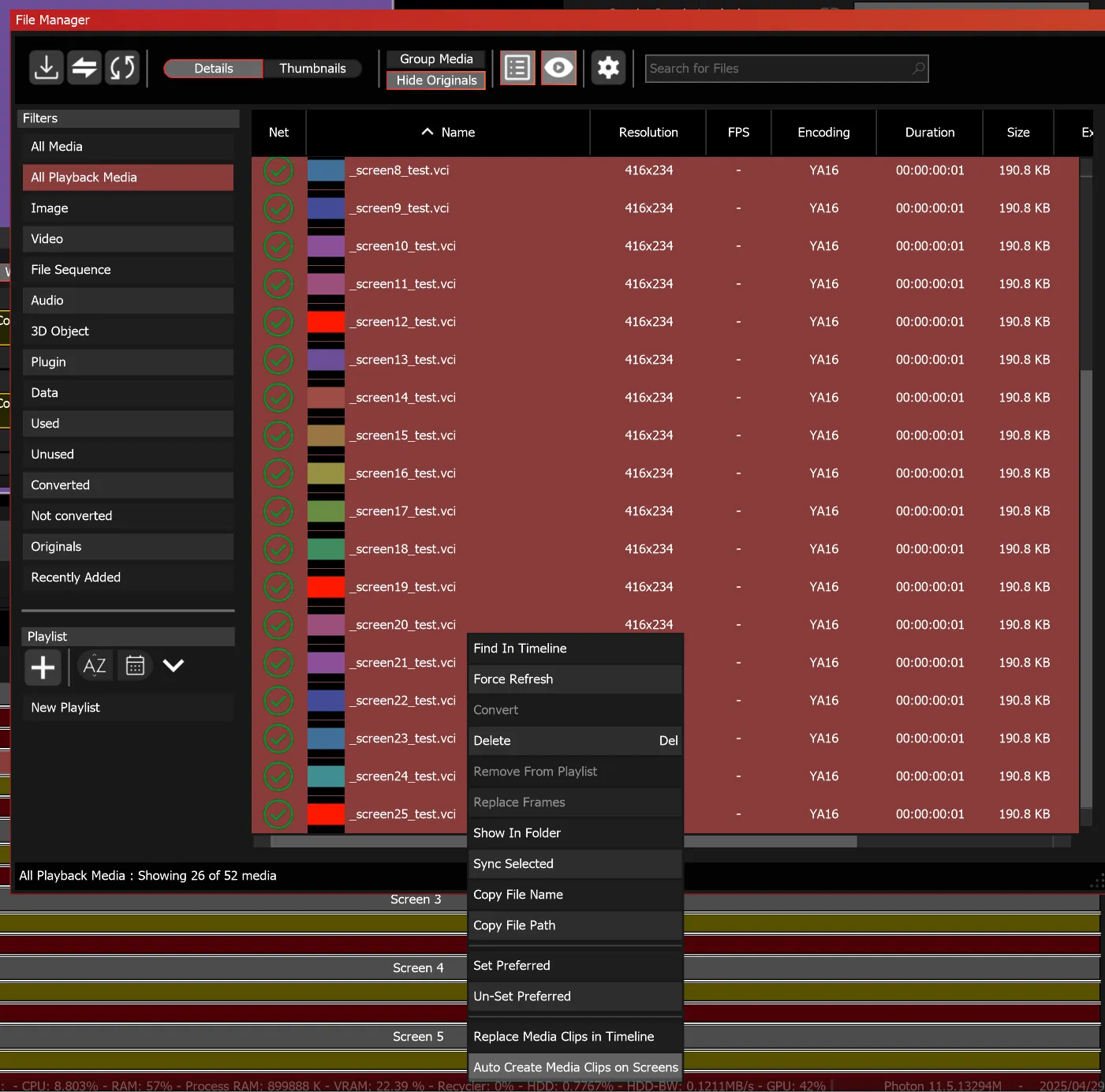Filter by File Sequence
The image size is (1105, 1092).
pos(128,270)
